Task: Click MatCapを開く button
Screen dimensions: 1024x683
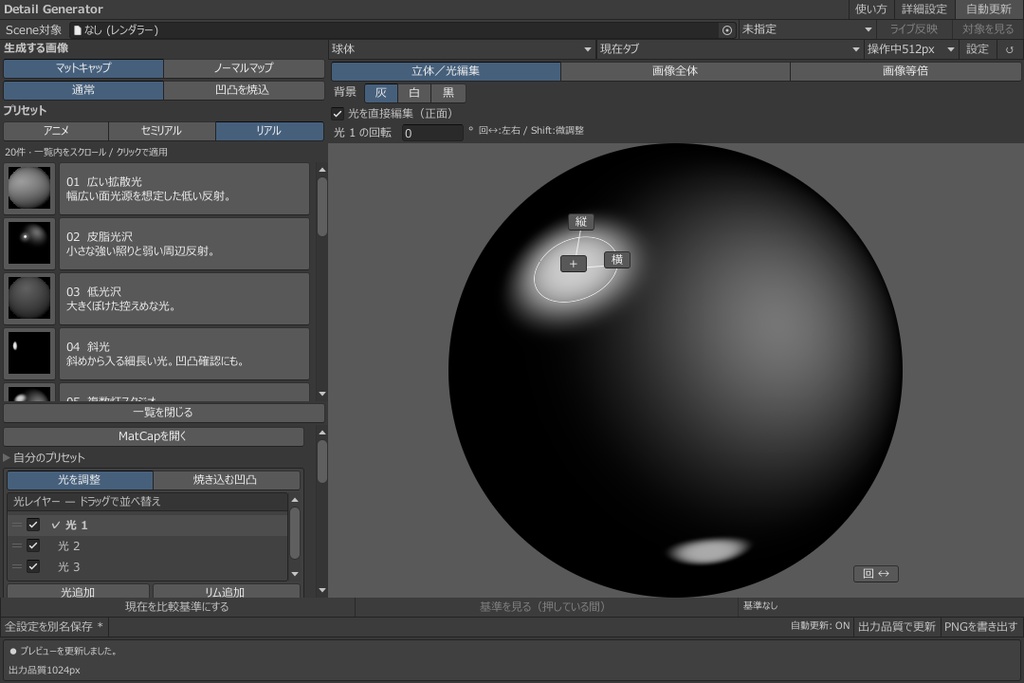Action: (x=153, y=436)
